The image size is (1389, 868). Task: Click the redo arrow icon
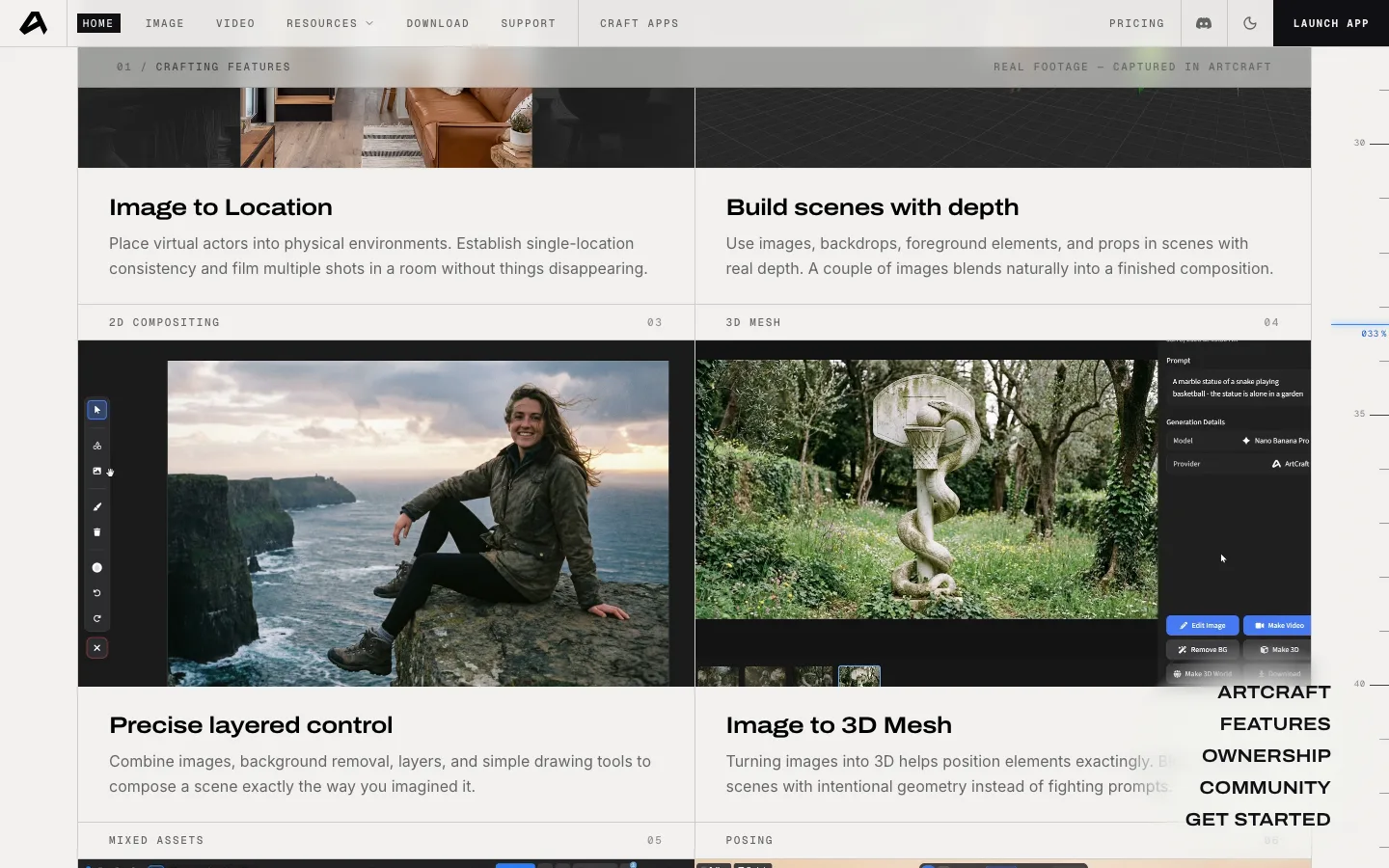pos(97,619)
